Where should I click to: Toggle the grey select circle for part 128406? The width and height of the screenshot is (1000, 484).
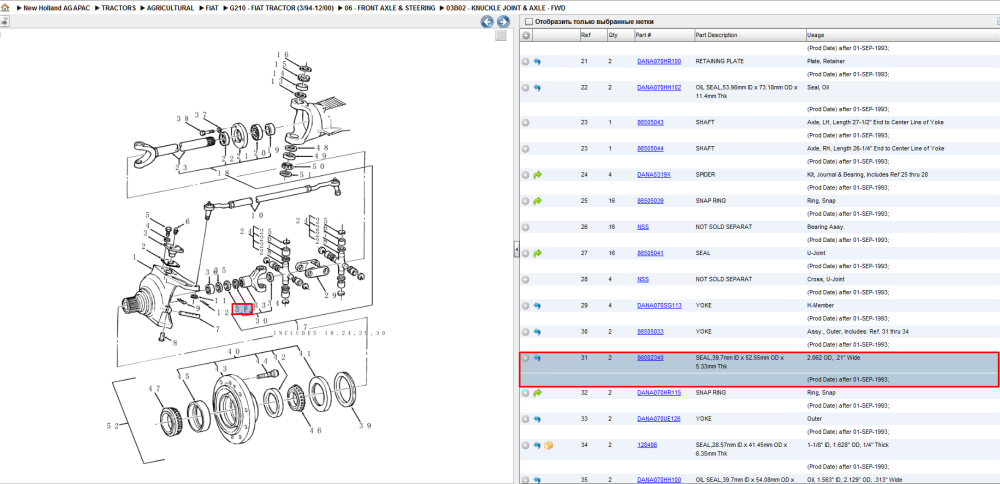coord(526,445)
